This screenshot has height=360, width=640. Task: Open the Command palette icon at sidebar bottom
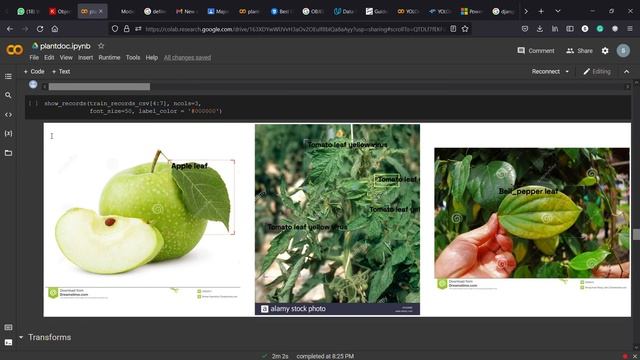(8, 327)
